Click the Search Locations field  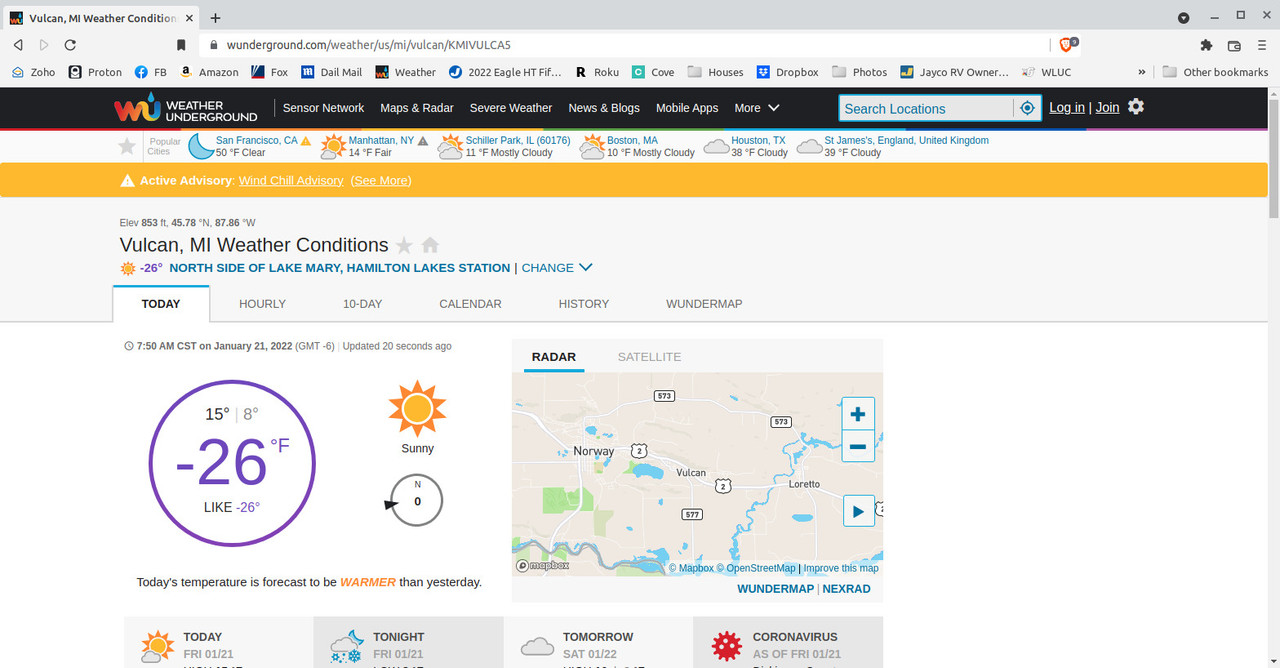click(x=926, y=108)
